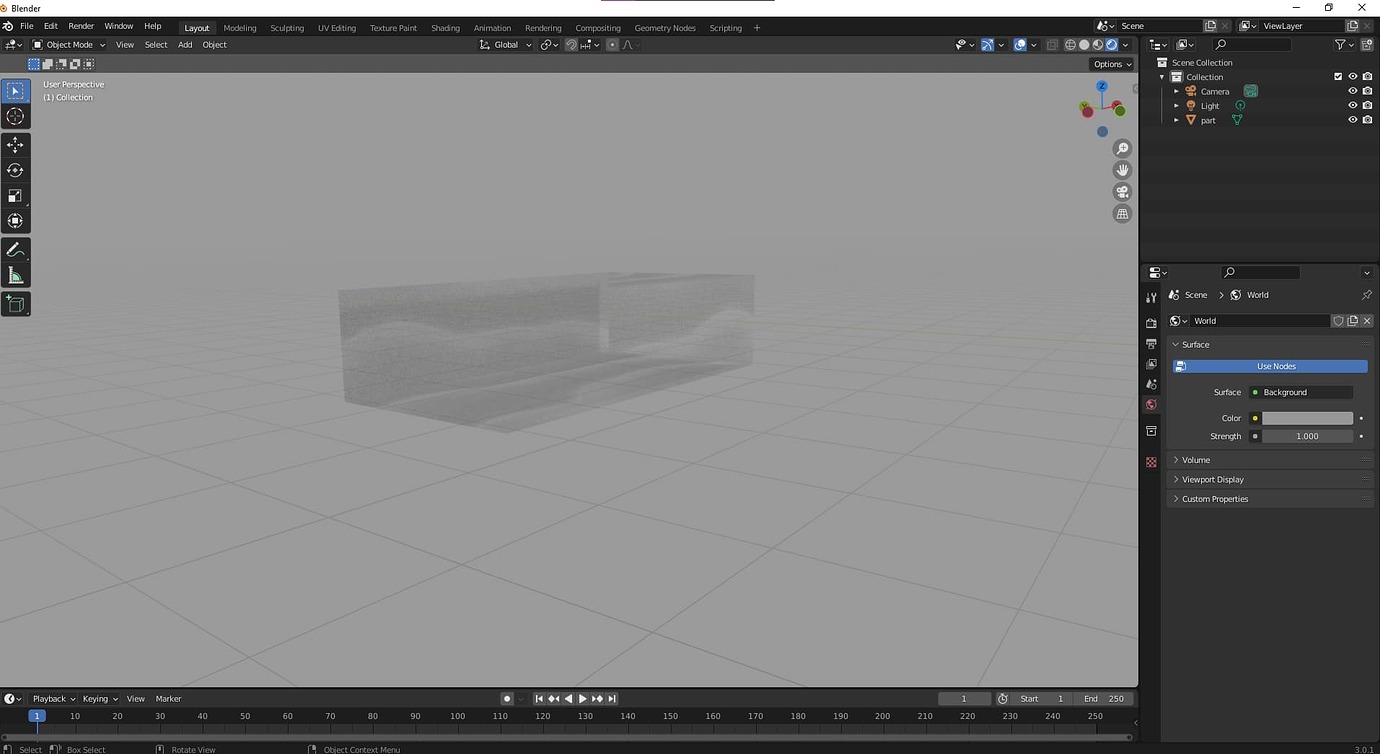Open the Add menu in viewport header
This screenshot has height=754, width=1380.
click(185, 45)
